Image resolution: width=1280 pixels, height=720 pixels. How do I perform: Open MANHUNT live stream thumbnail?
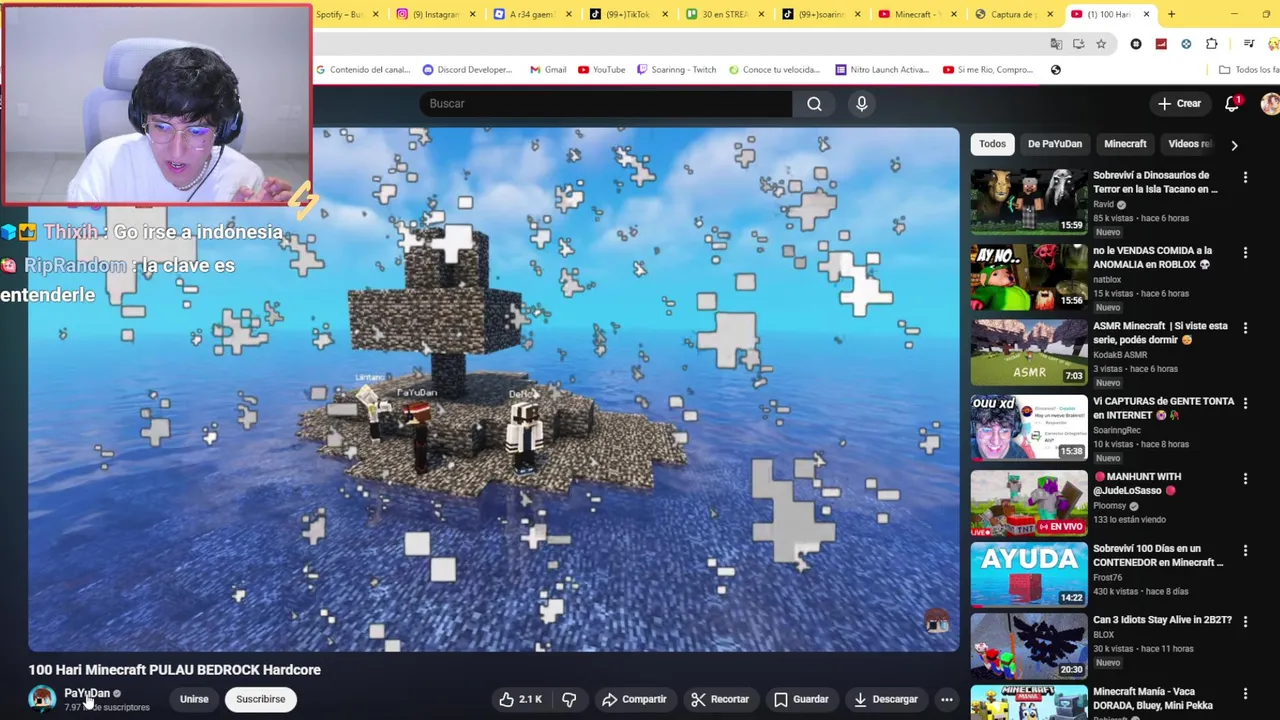pyautogui.click(x=1029, y=502)
